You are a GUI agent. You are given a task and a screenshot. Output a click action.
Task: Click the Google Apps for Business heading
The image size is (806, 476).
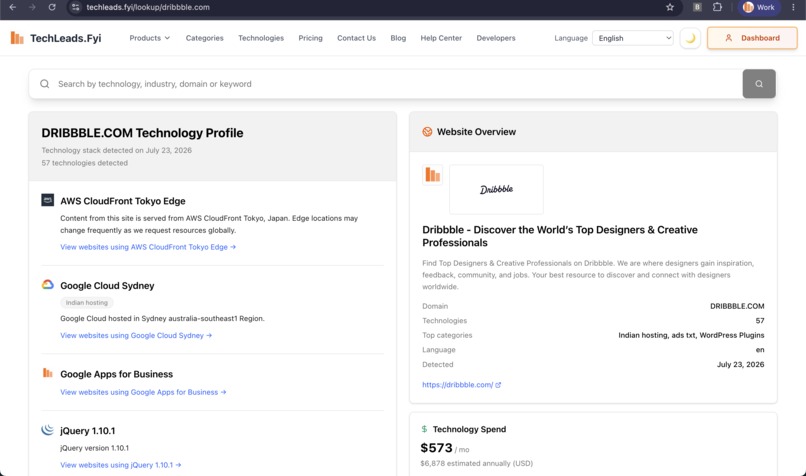(117, 374)
